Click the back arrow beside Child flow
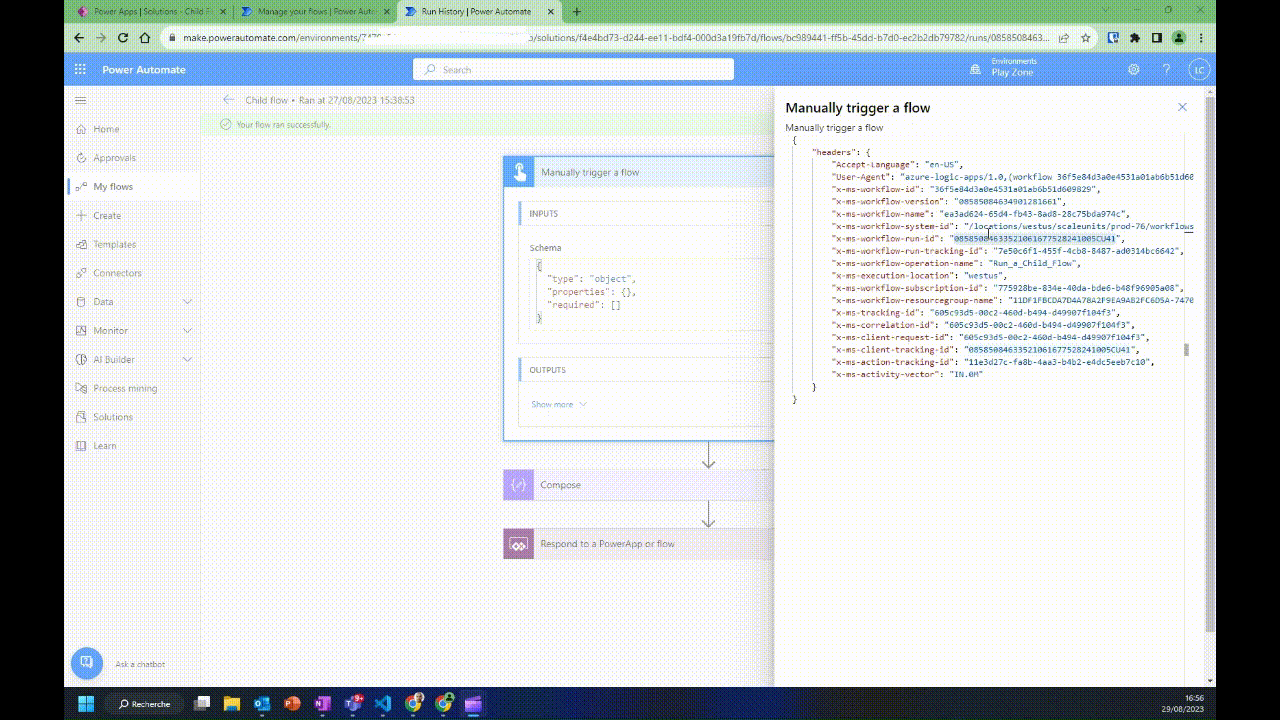This screenshot has height=720, width=1280. pos(229,100)
